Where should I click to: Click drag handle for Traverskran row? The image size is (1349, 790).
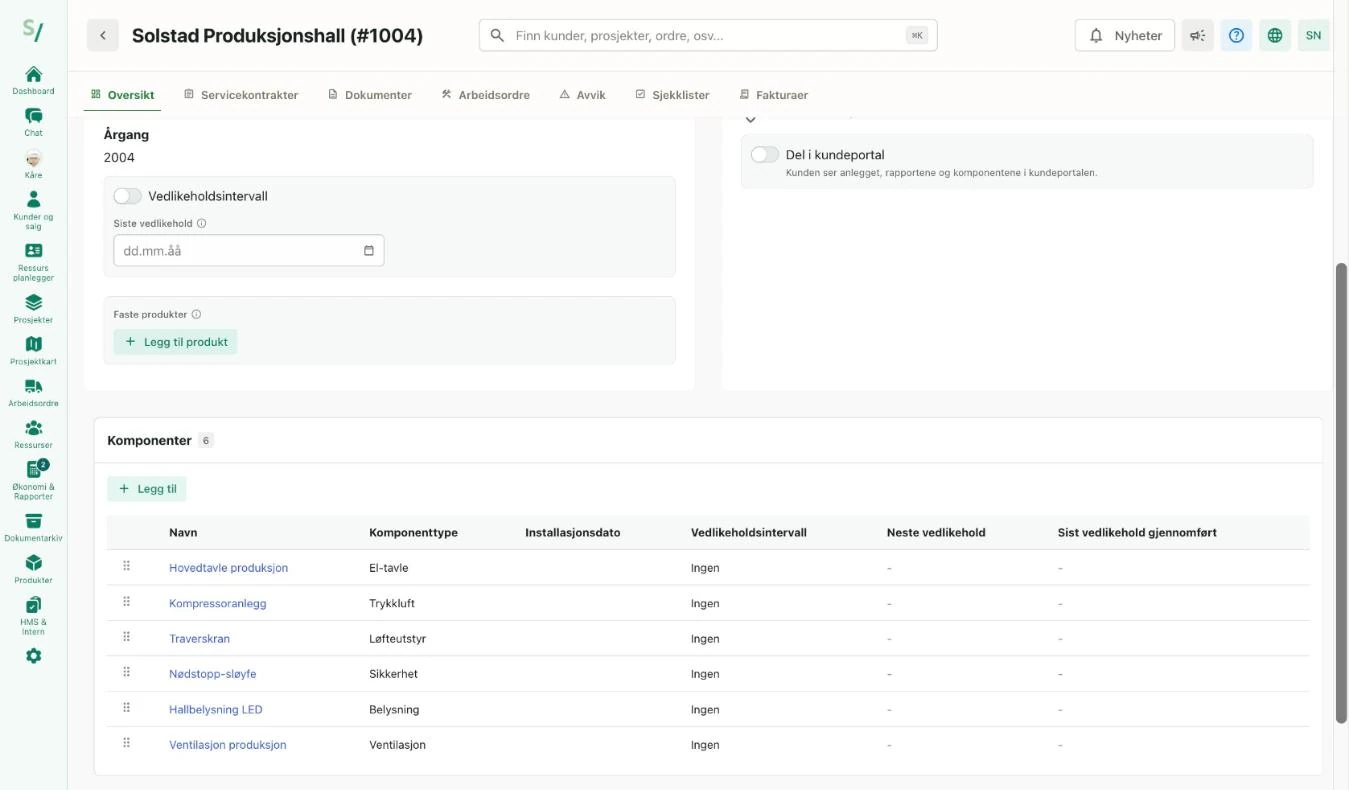tap(127, 637)
